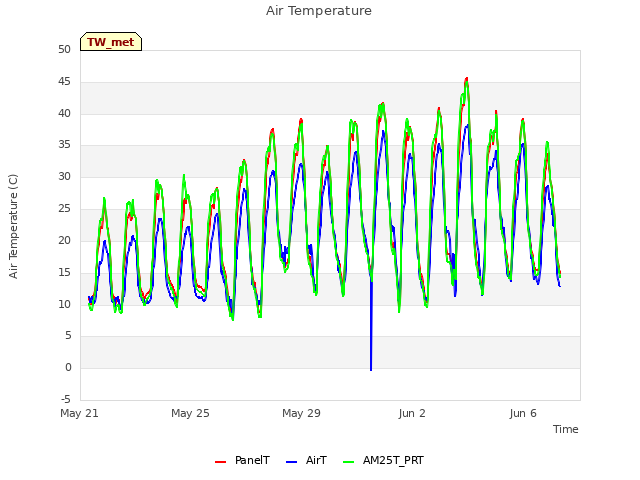Click the blue AirT spike dropping to zero
This screenshot has height=480, width=640.
[371, 327]
